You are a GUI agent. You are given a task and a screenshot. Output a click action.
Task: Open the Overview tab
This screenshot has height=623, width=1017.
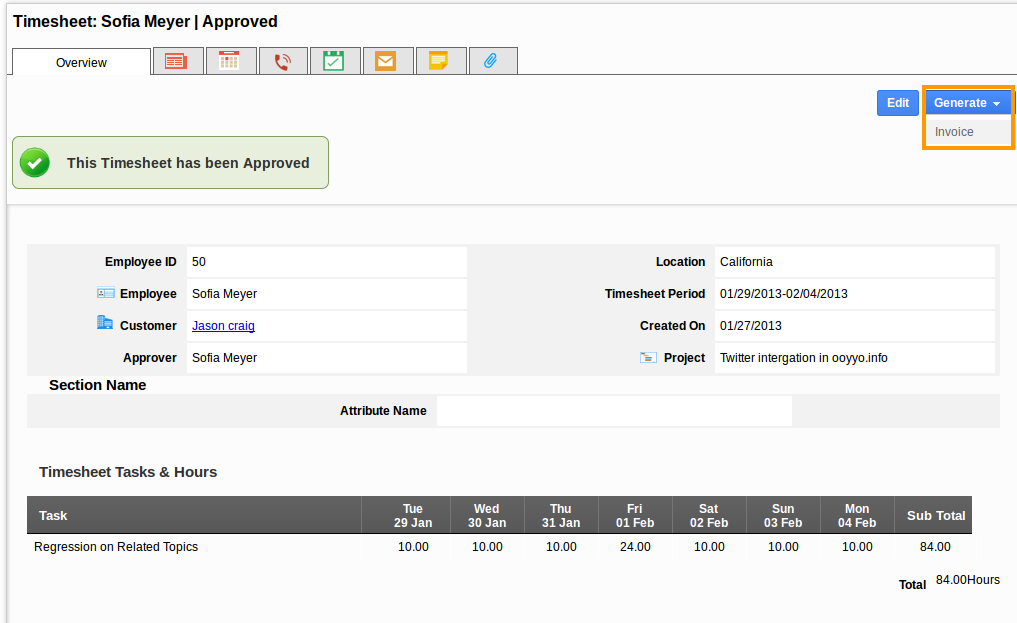(x=81, y=62)
